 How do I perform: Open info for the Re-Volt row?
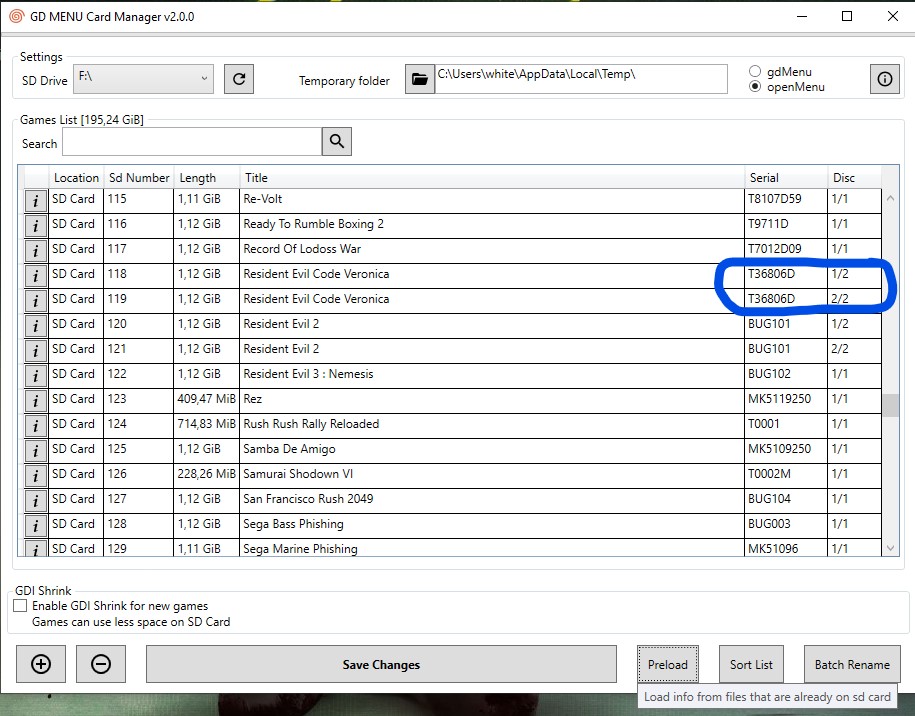click(36, 200)
